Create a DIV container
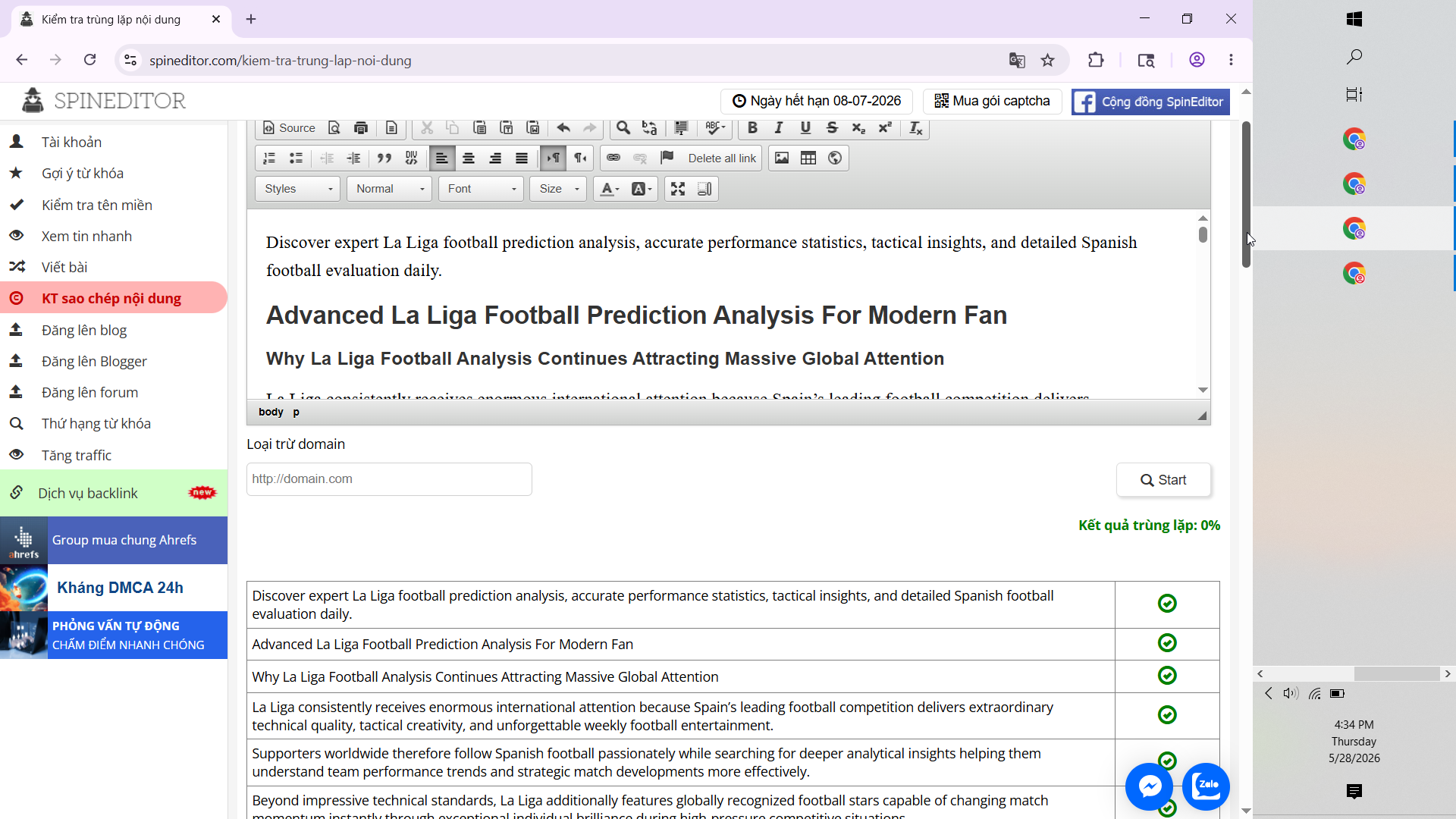The width and height of the screenshot is (1456, 819). (411, 158)
